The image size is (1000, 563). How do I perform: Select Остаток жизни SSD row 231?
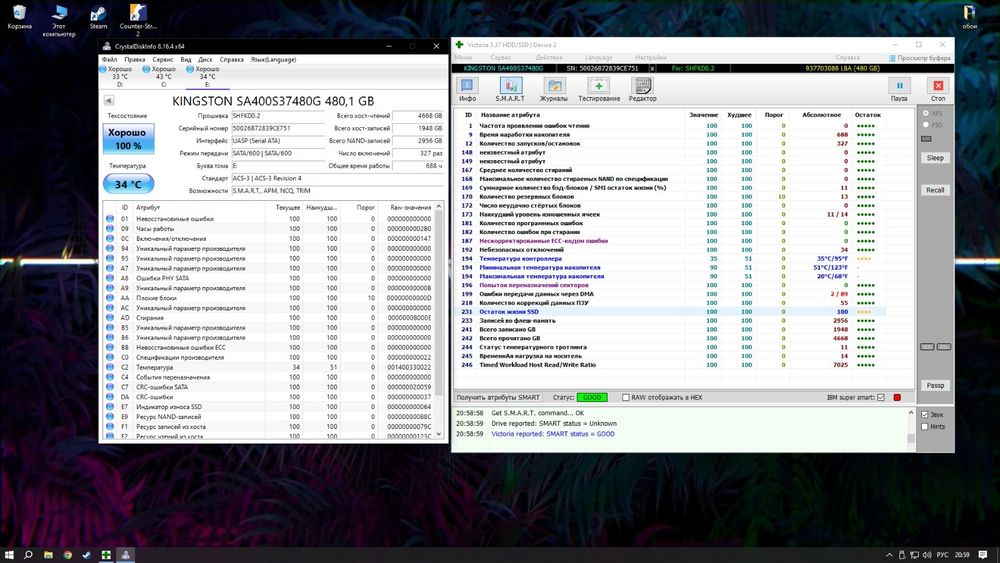(x=670, y=312)
